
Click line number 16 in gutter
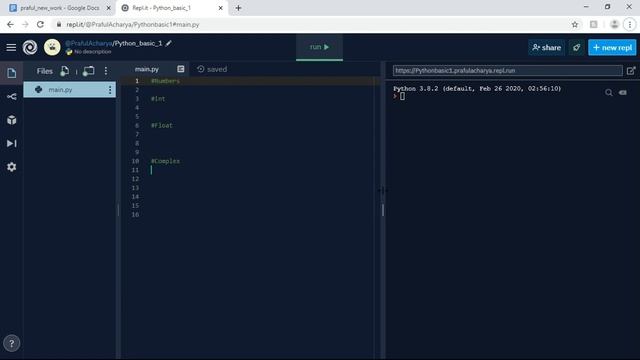135,215
